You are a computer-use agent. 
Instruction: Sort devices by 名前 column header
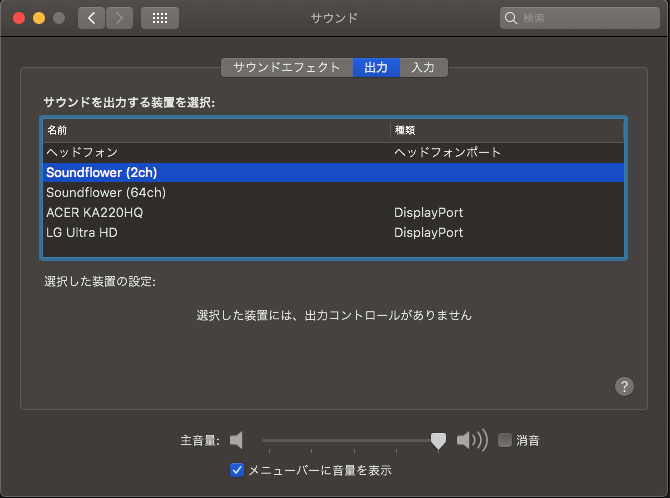click(x=215, y=130)
